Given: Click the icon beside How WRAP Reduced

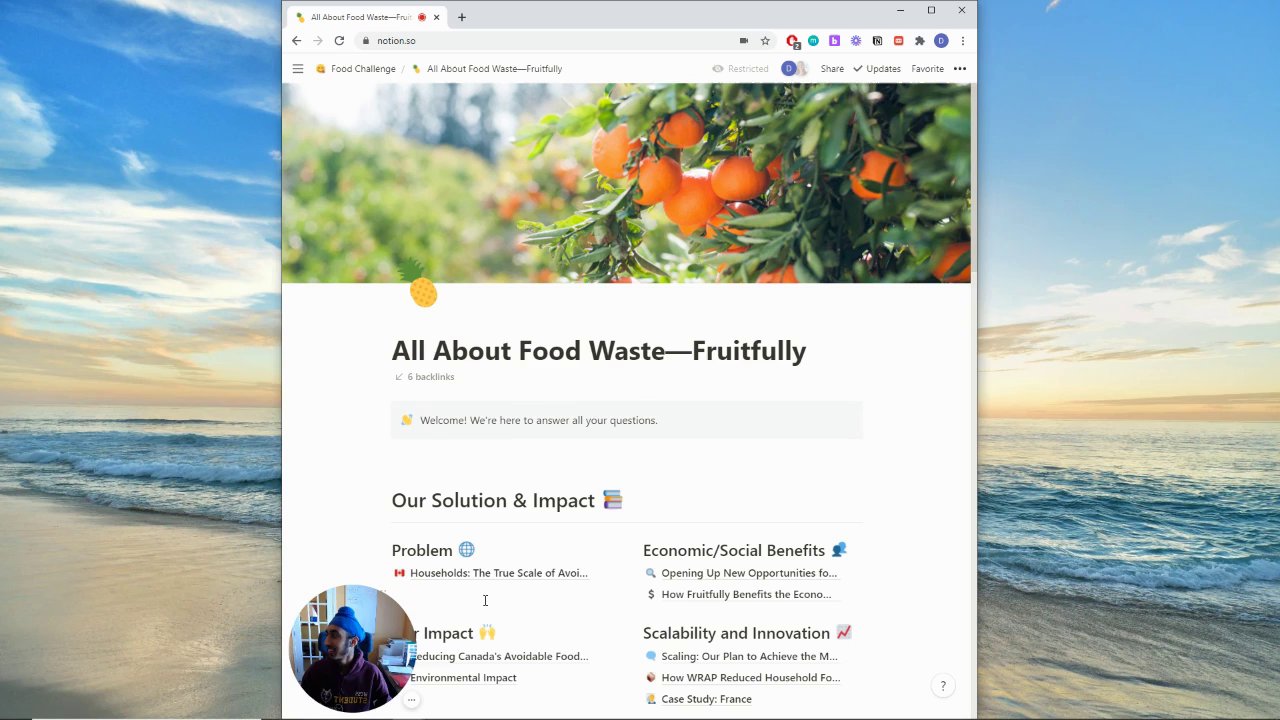Looking at the screenshot, I should click(x=651, y=677).
